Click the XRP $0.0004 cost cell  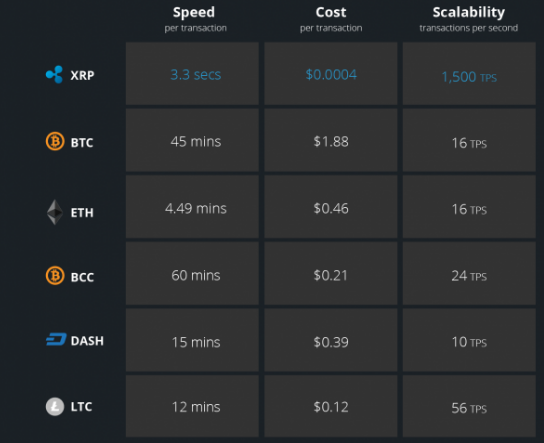[x=331, y=74]
